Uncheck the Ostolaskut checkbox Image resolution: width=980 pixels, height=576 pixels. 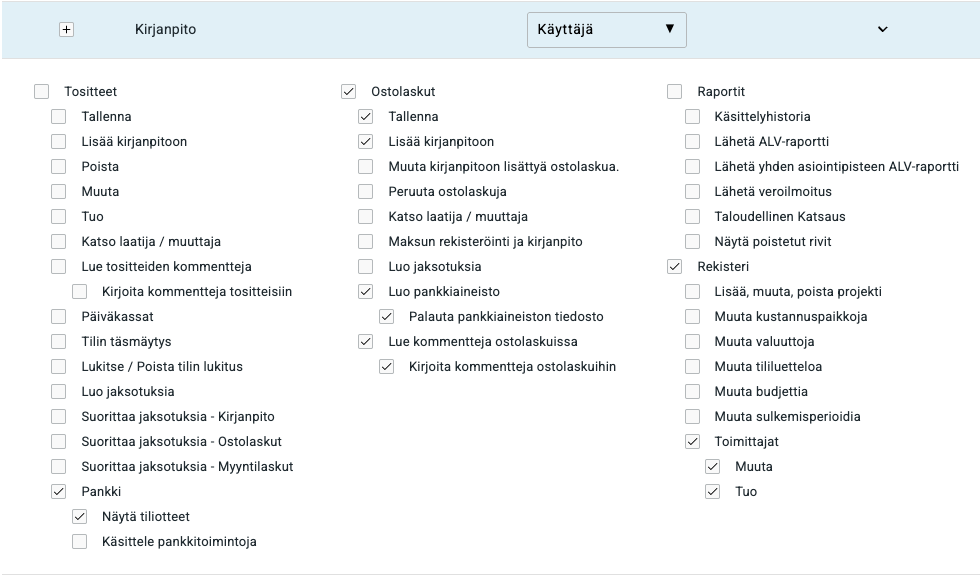point(349,92)
